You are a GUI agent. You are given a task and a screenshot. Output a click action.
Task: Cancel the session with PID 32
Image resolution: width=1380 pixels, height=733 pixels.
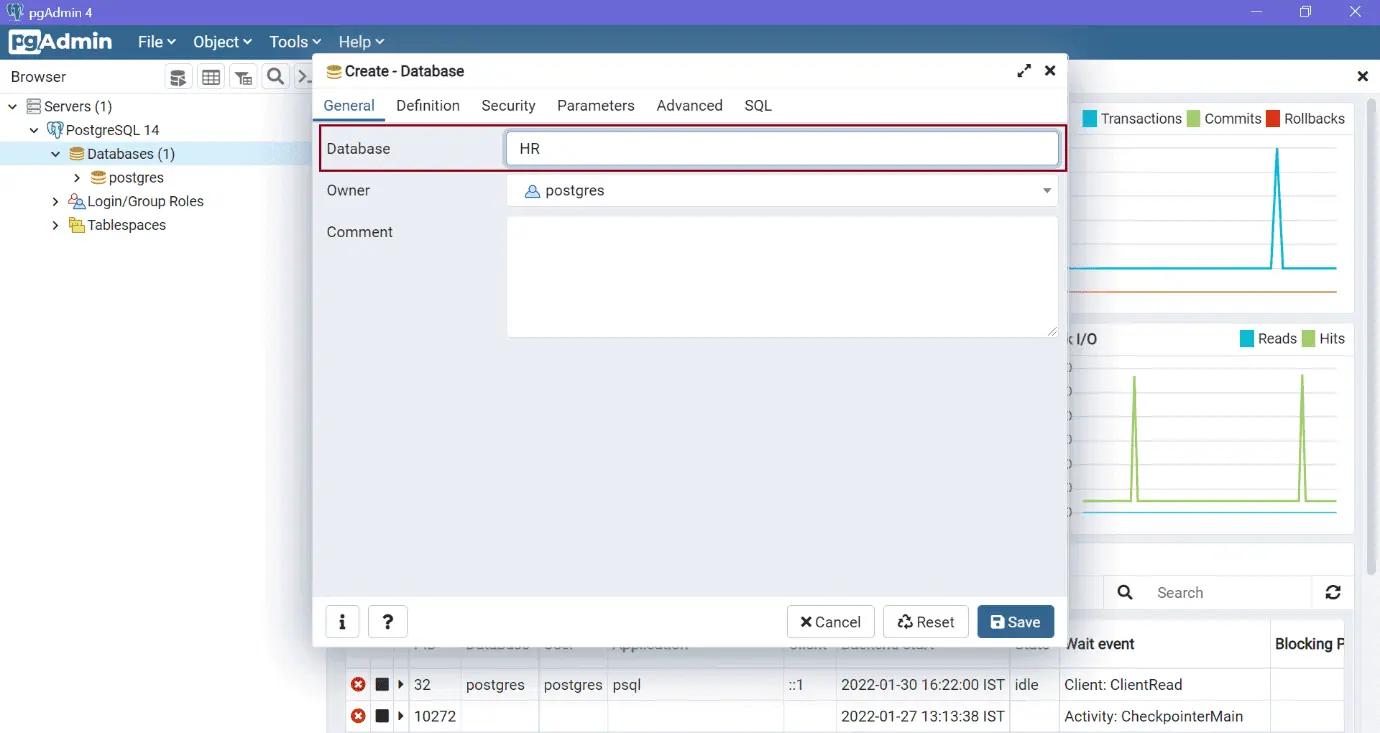[x=358, y=684]
